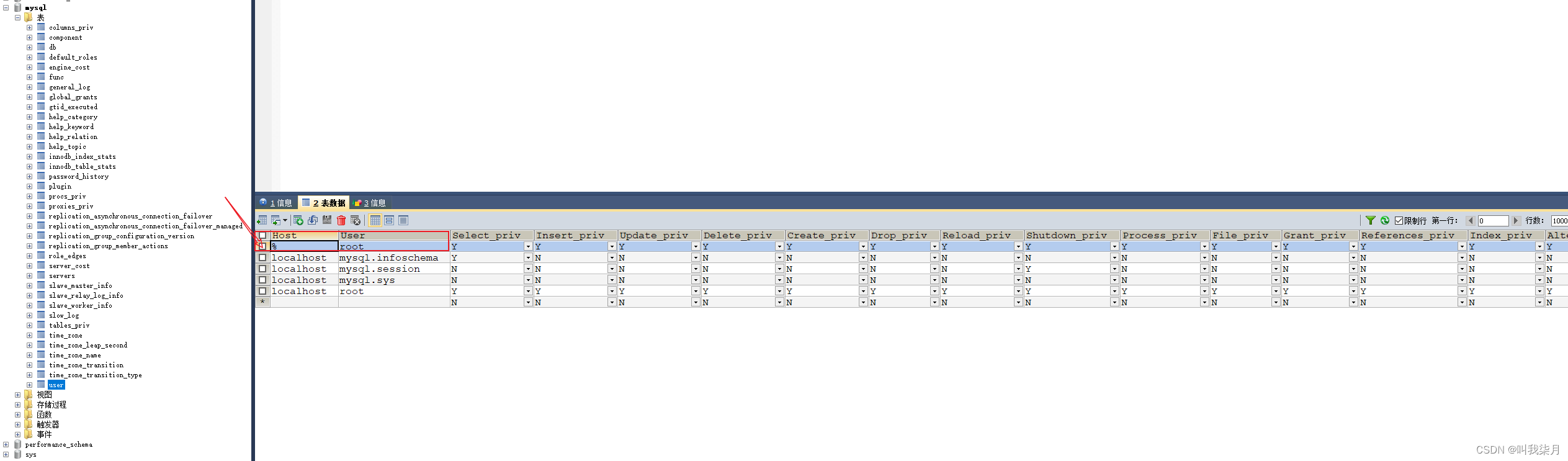Image resolution: width=1568 pixels, height=461 pixels.
Task: Click the sys database icon
Action: [x=17, y=454]
